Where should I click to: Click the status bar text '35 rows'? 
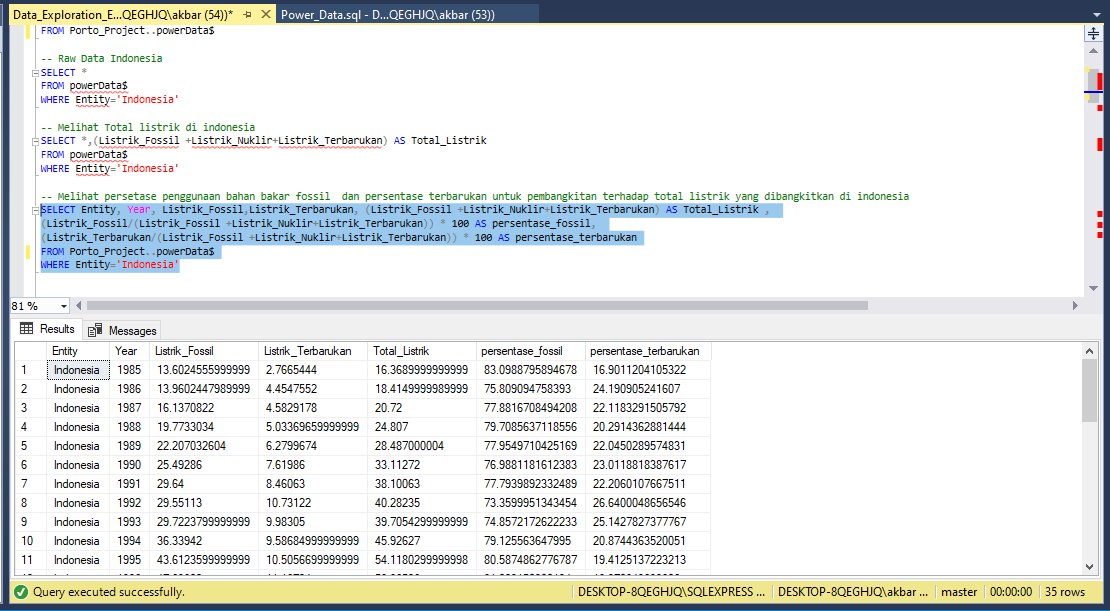pyautogui.click(x=1065, y=592)
